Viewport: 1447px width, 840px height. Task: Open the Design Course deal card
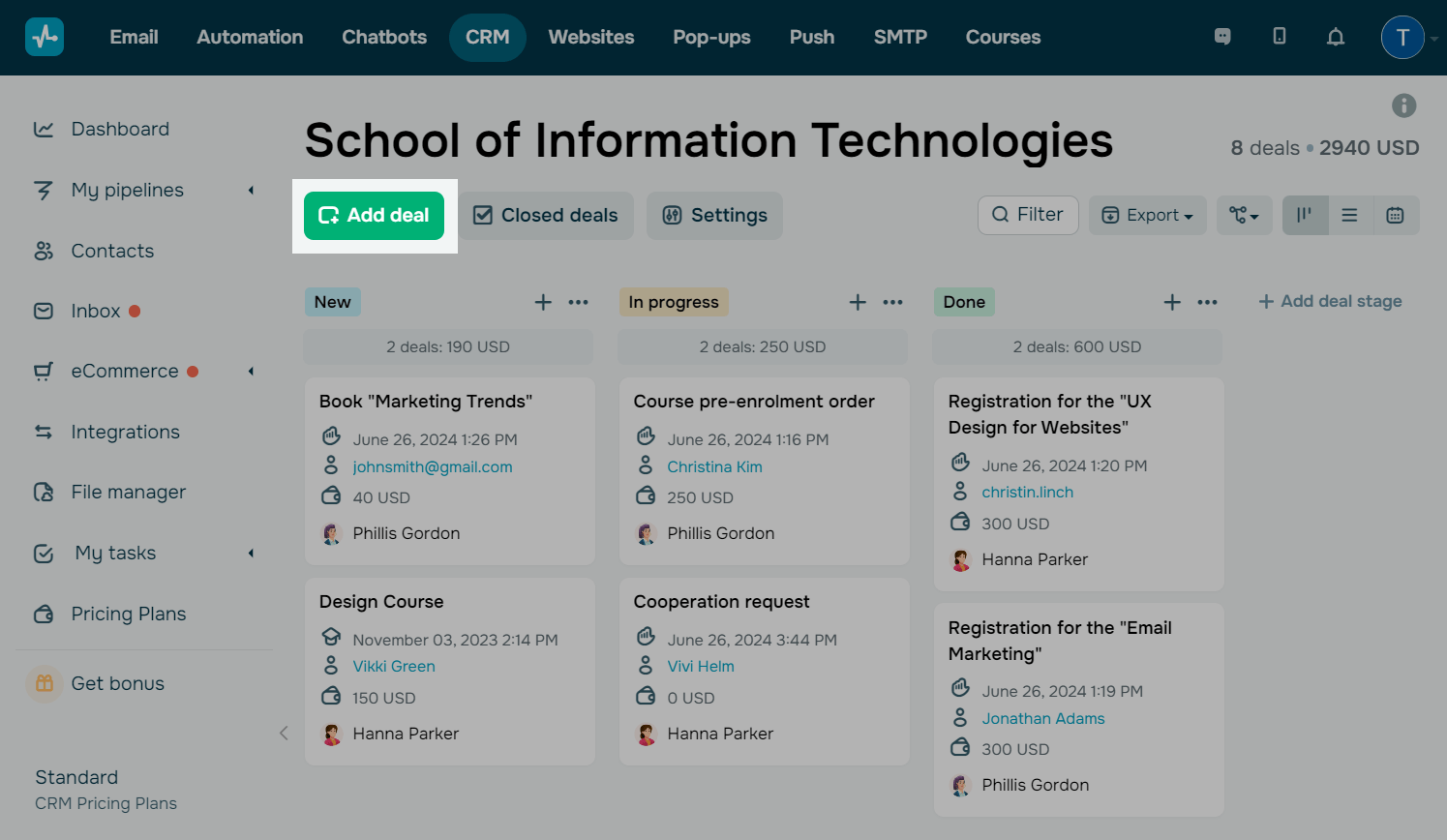[x=381, y=601]
